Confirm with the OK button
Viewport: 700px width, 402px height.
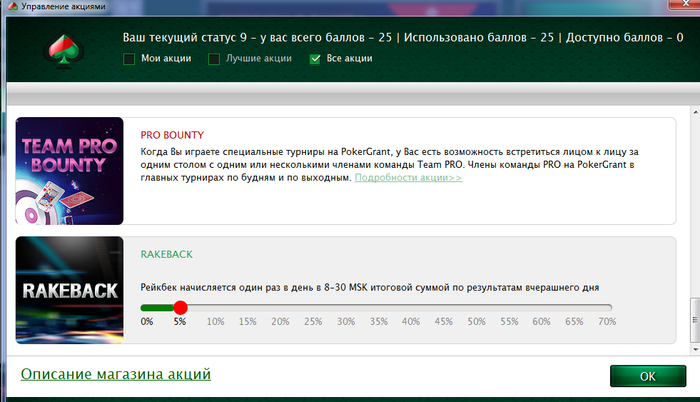[x=648, y=376]
